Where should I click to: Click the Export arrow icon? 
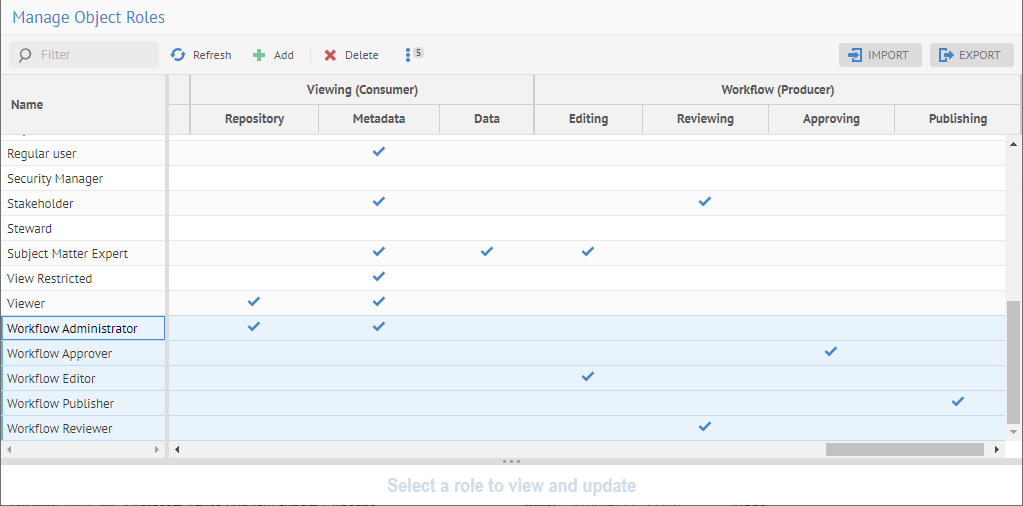pyautogui.click(x=946, y=55)
